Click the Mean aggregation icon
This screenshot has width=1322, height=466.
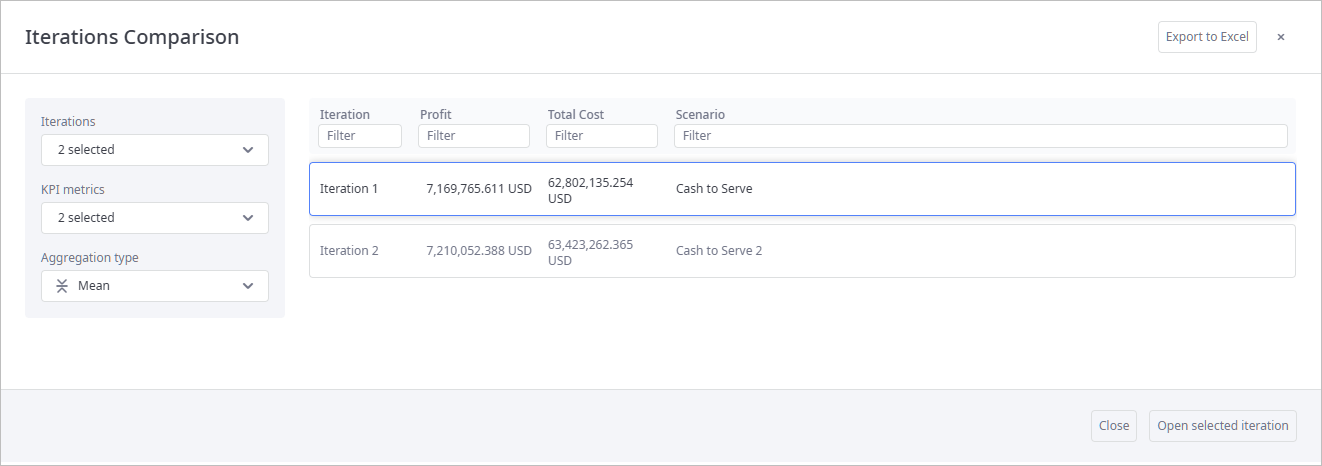[62, 286]
